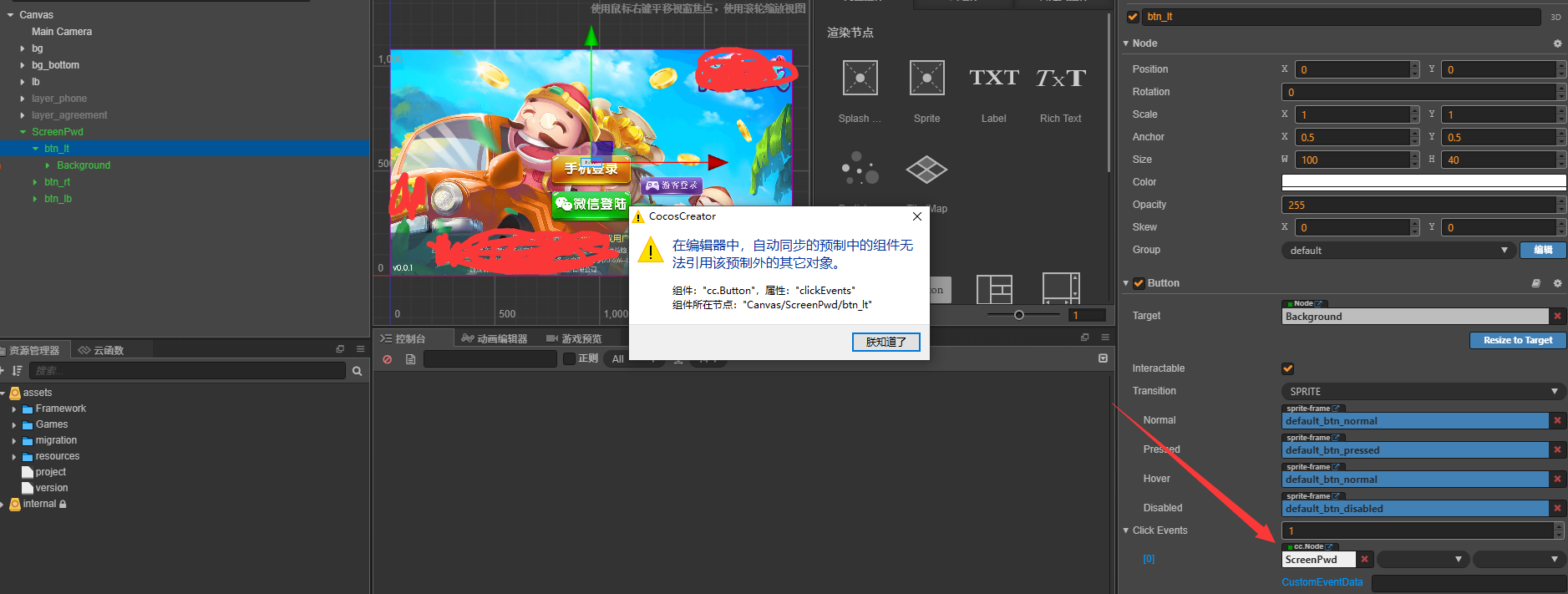The image size is (1568, 594).
Task: Remove the Hover sprite-frame reference
Action: 1557,479
